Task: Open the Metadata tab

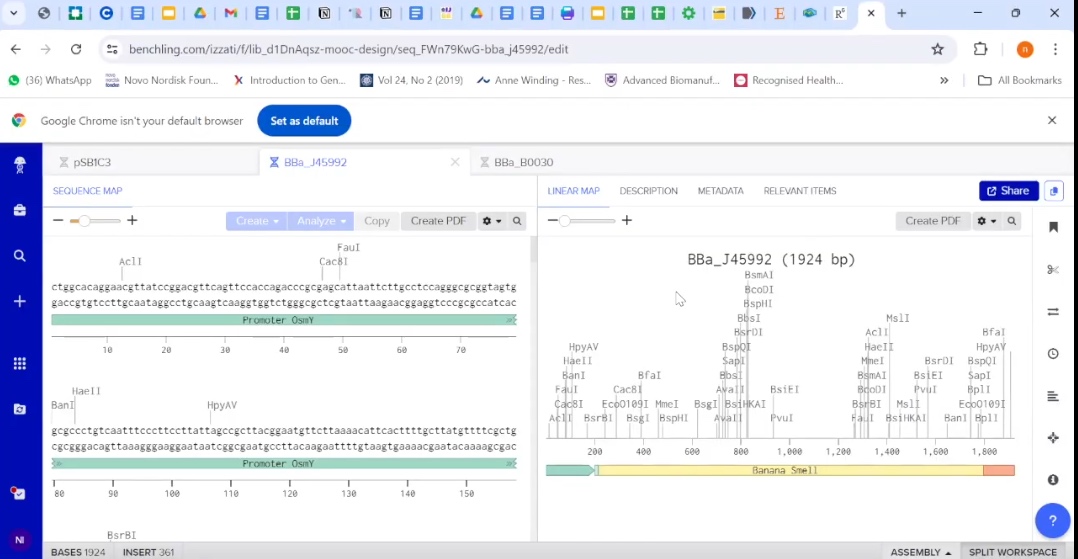Action: point(720,191)
